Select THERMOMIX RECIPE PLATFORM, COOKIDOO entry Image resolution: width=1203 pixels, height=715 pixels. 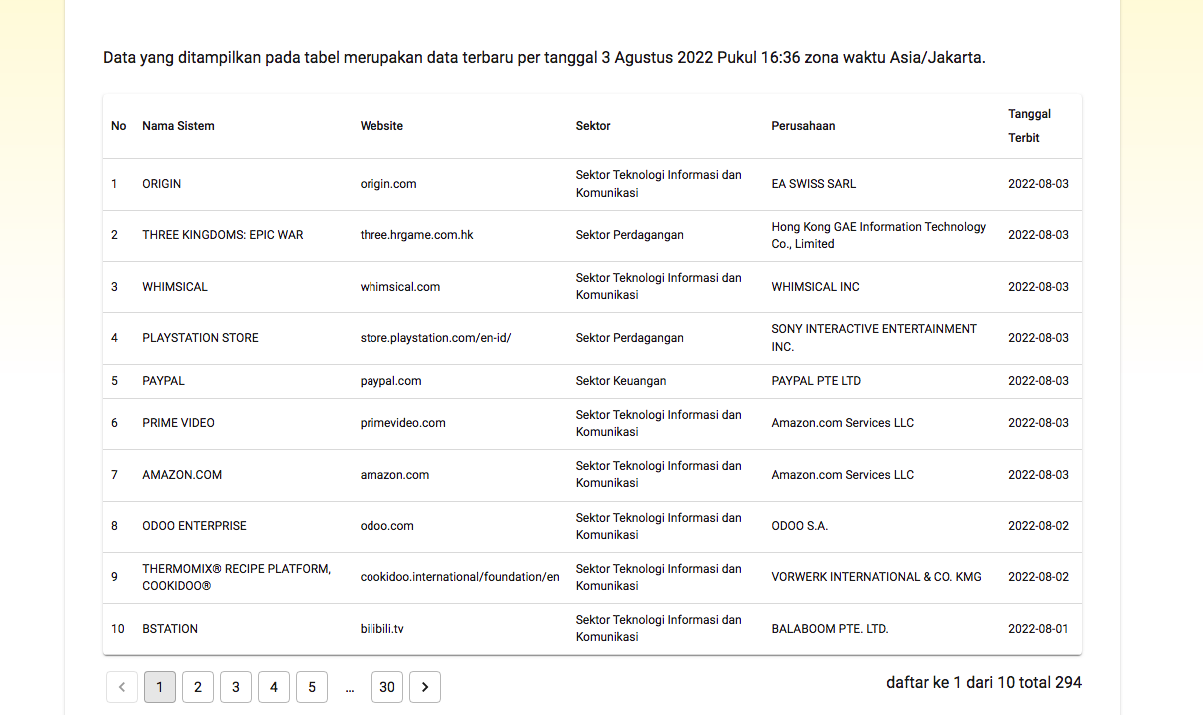tap(236, 577)
